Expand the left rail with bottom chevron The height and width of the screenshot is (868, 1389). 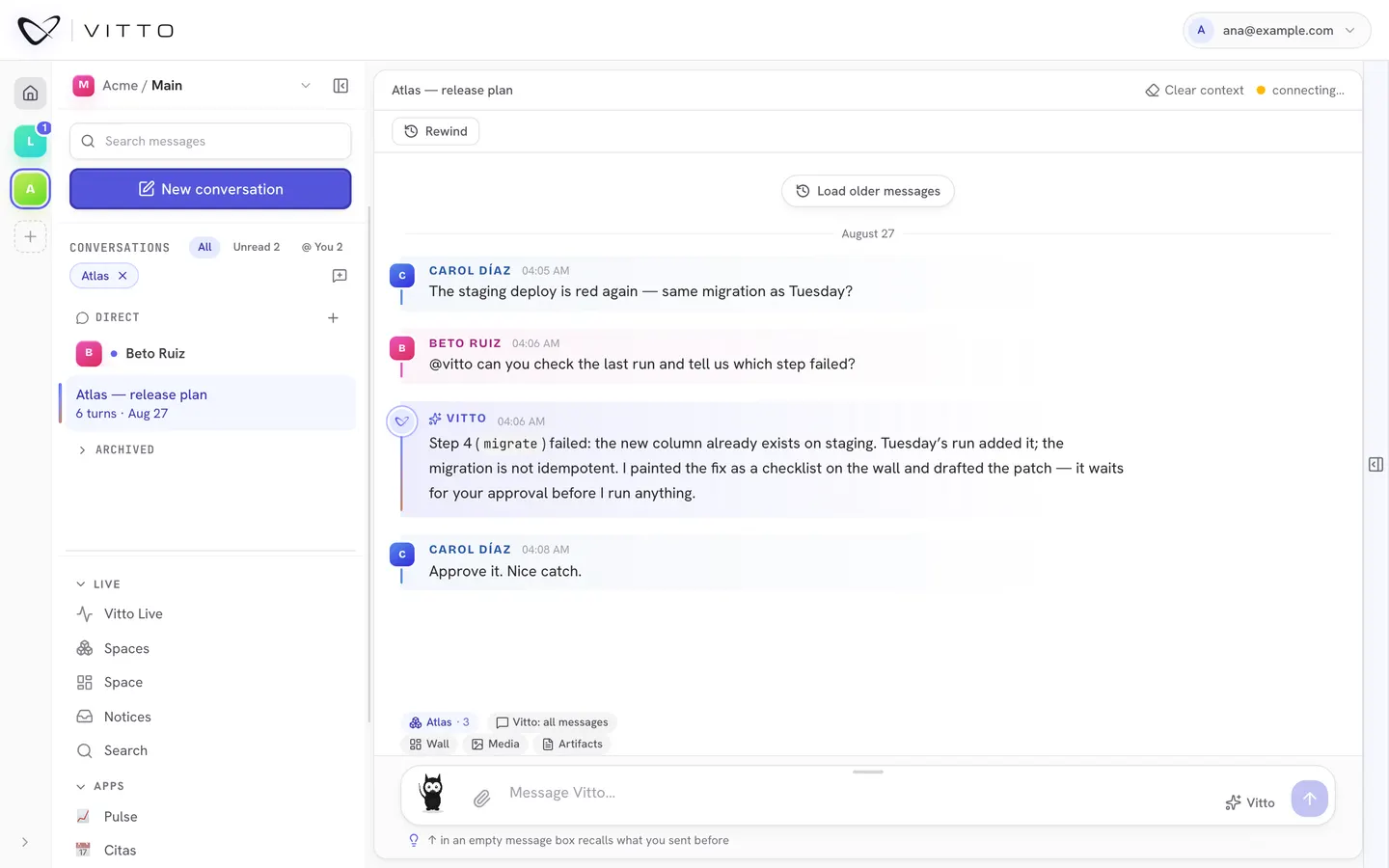tap(25, 842)
